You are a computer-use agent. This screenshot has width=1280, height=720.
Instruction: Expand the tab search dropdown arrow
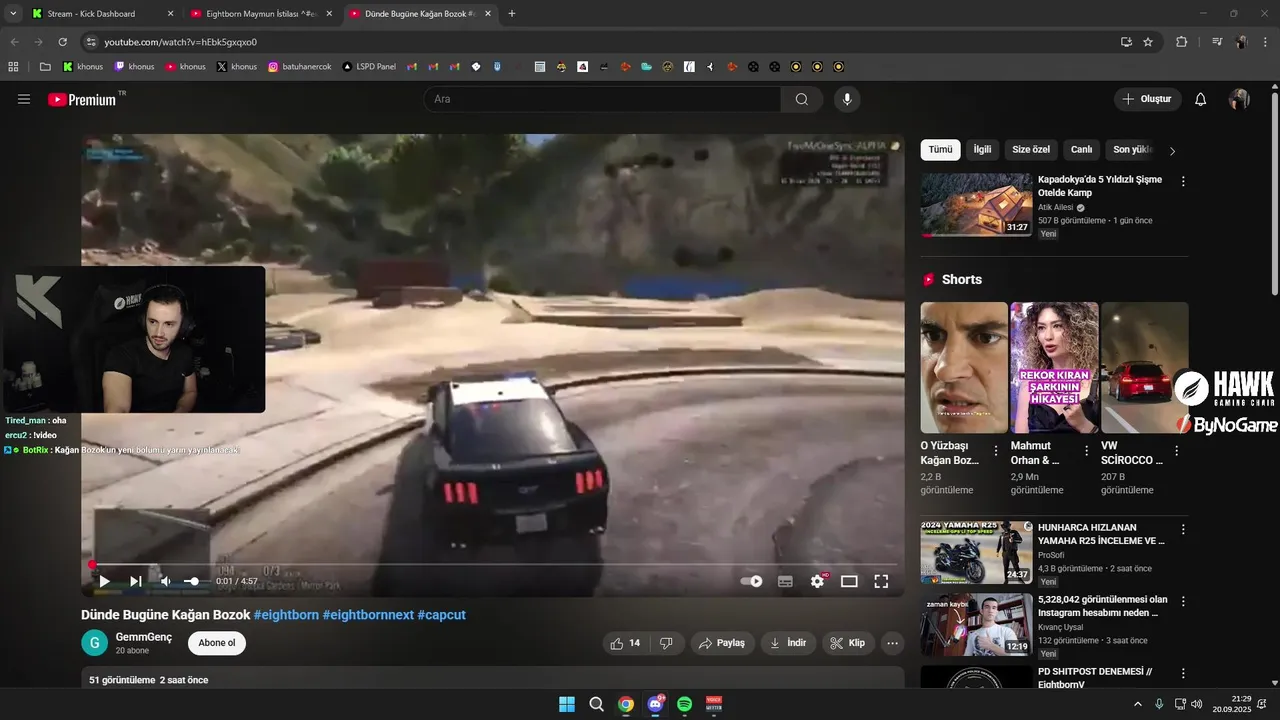point(13,14)
